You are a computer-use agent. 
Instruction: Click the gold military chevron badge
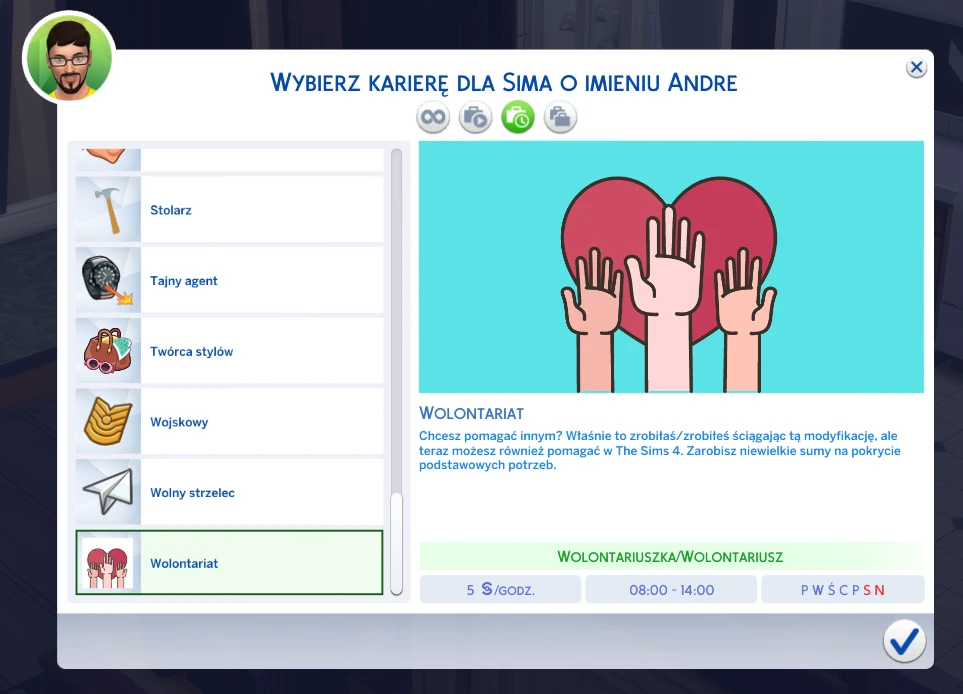point(108,421)
